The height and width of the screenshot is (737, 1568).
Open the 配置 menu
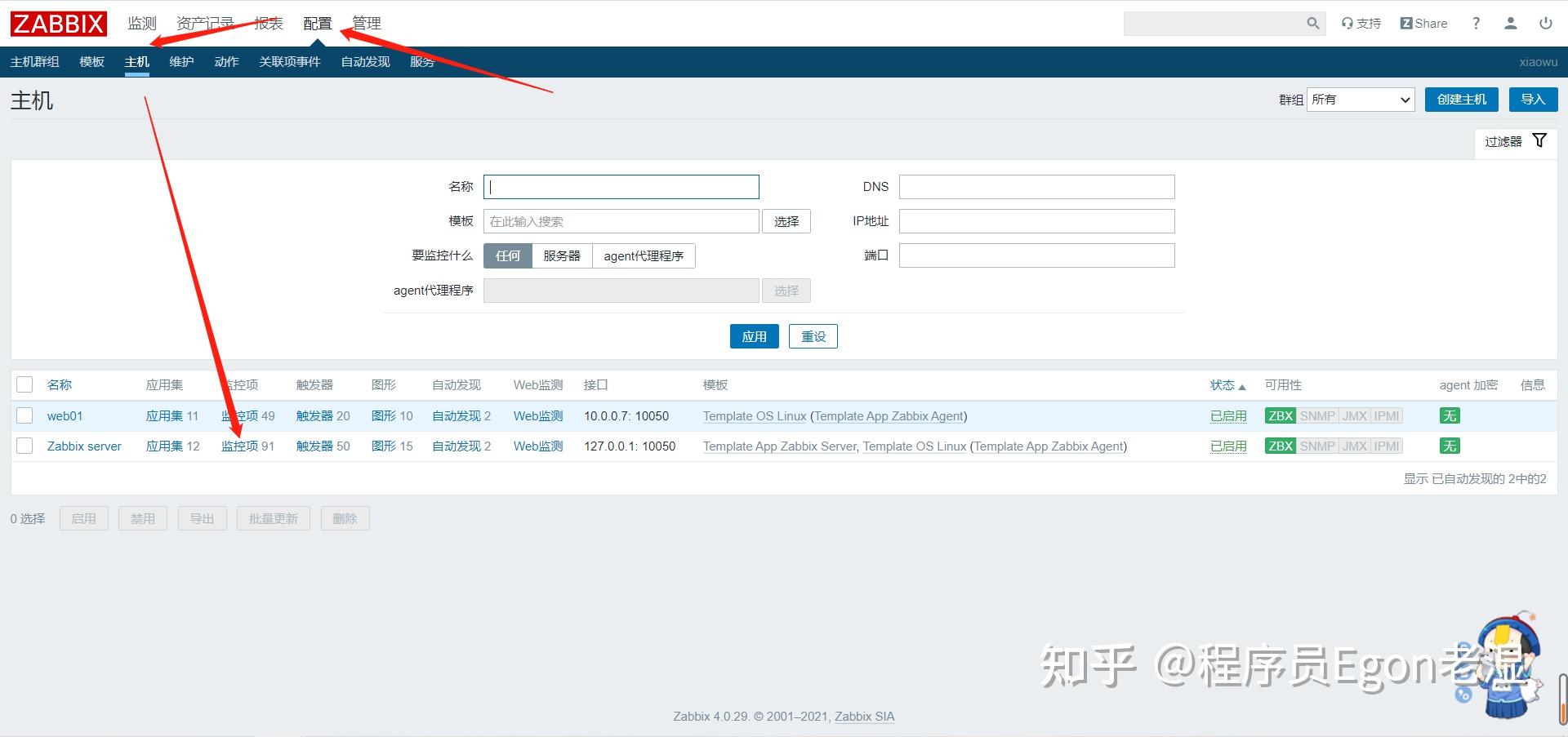pyautogui.click(x=317, y=23)
